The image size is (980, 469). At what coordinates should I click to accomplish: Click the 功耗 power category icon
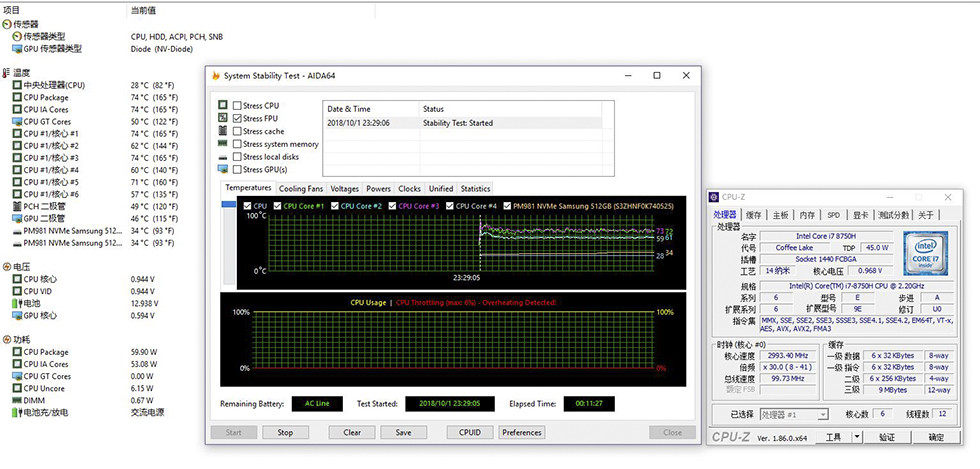click(x=7, y=340)
